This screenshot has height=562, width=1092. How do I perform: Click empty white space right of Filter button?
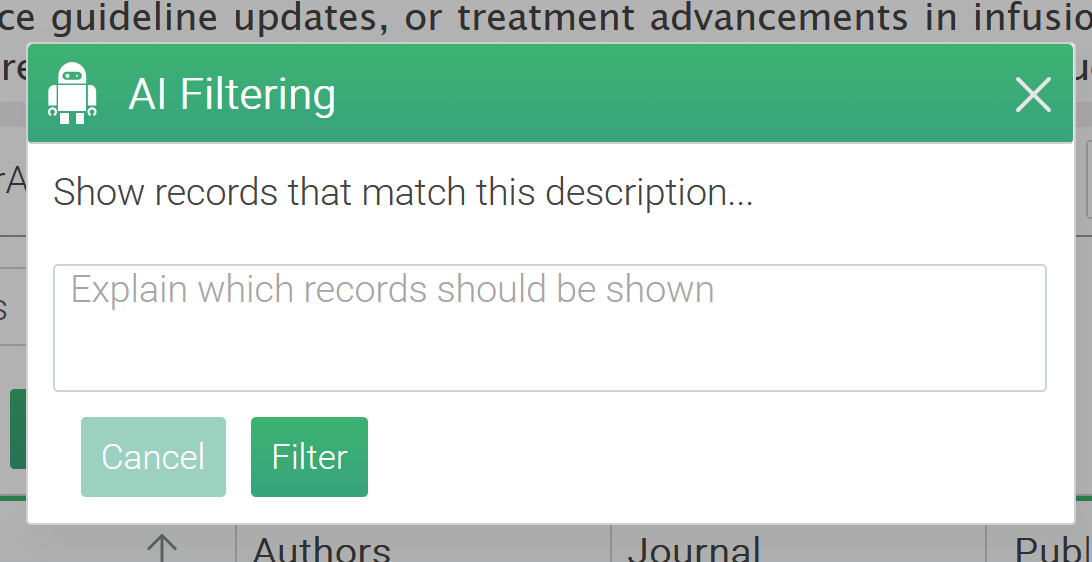(700, 457)
